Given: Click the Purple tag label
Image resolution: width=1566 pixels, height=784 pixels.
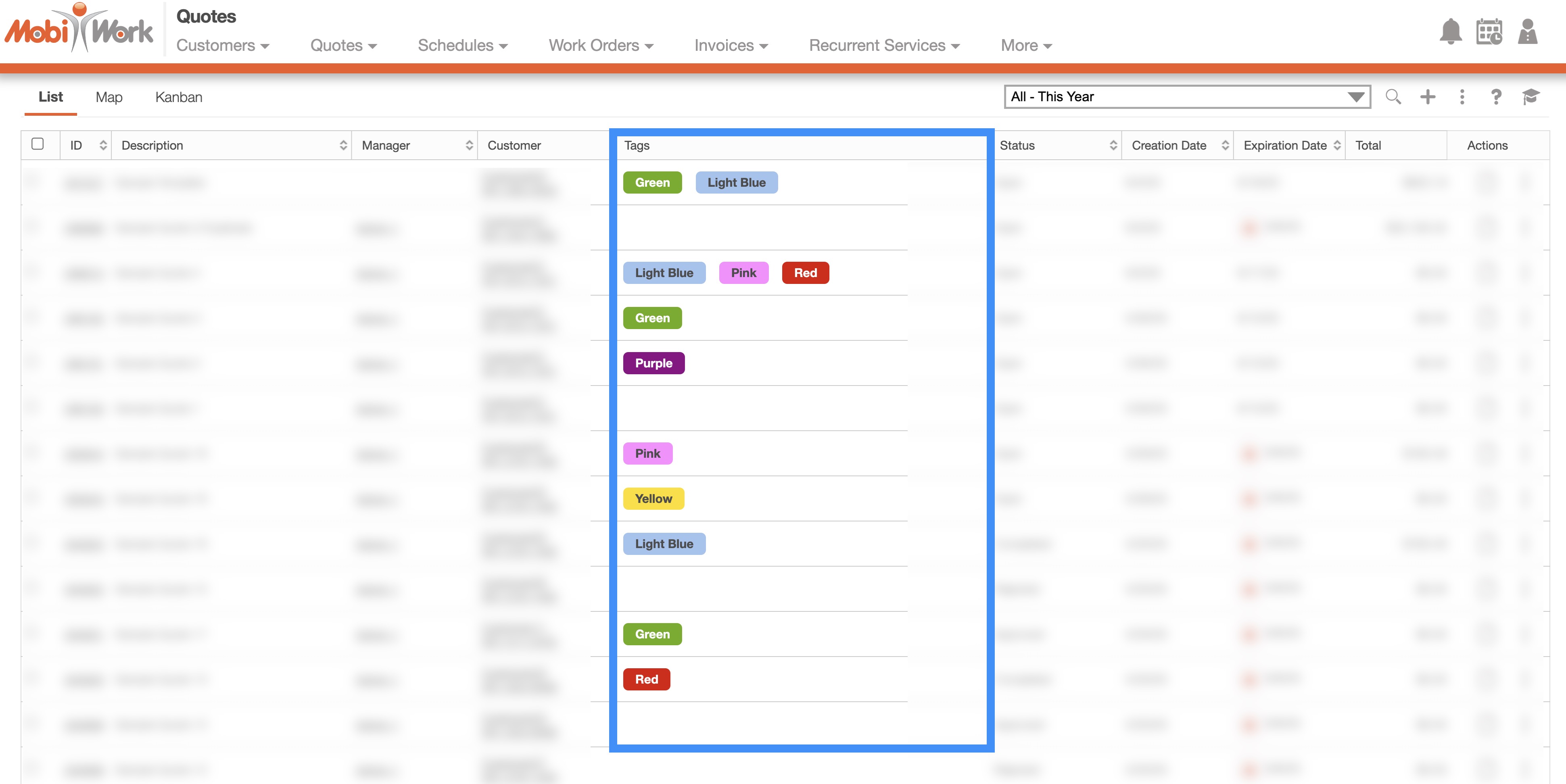Looking at the screenshot, I should [654, 363].
